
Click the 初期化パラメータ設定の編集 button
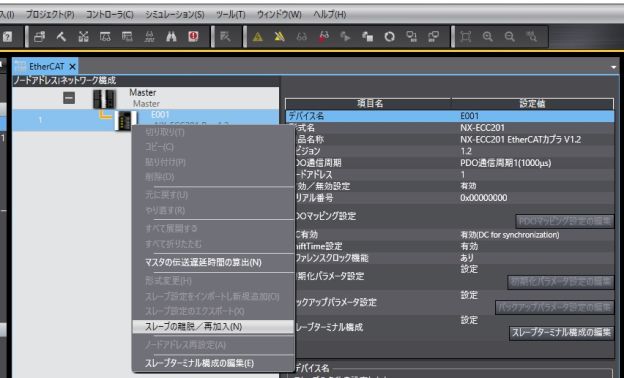point(561,282)
